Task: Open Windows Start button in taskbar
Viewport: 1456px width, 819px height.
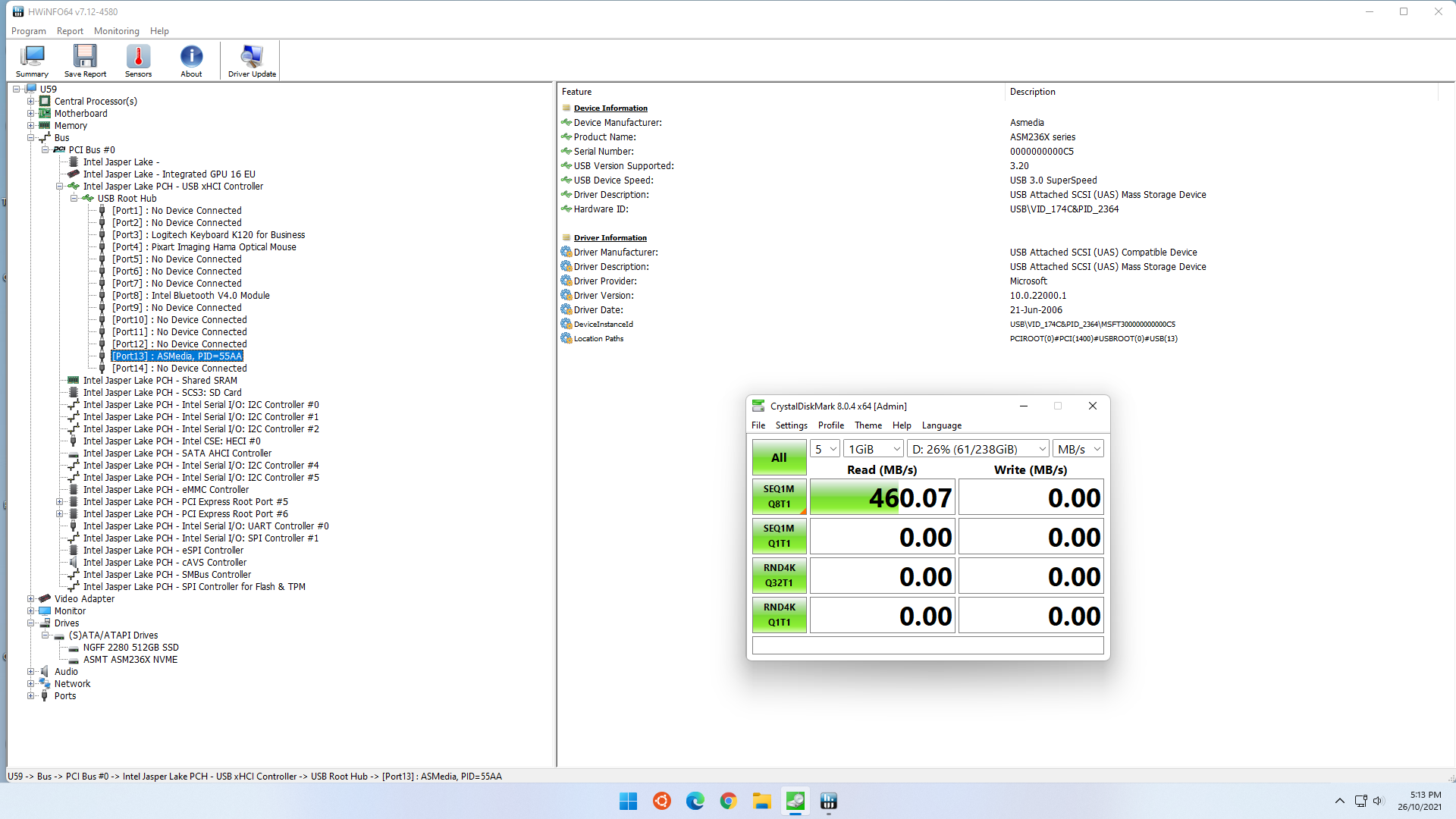Action: [628, 801]
